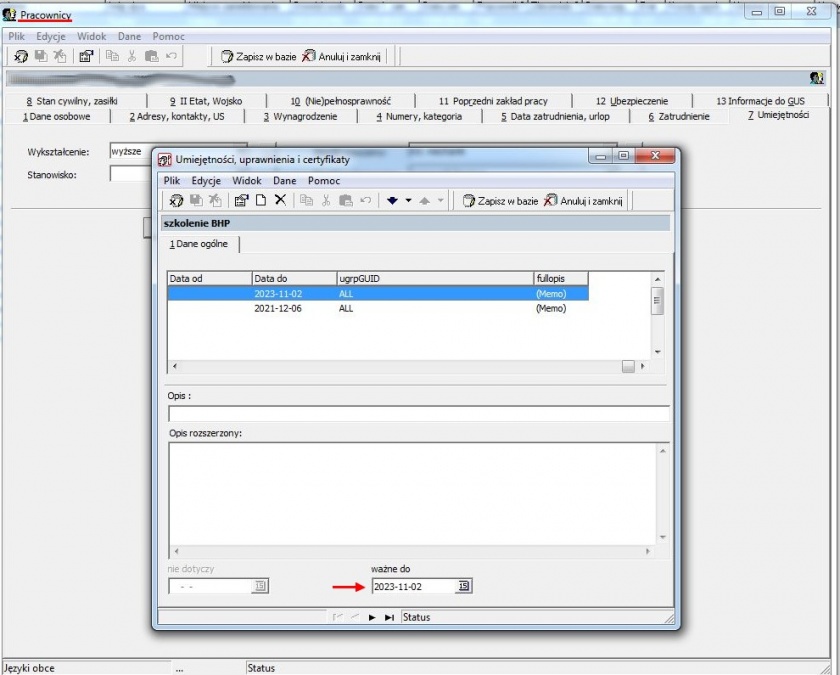Click the properties icon in dialog toolbar
The width and height of the screenshot is (840, 675).
click(x=242, y=200)
